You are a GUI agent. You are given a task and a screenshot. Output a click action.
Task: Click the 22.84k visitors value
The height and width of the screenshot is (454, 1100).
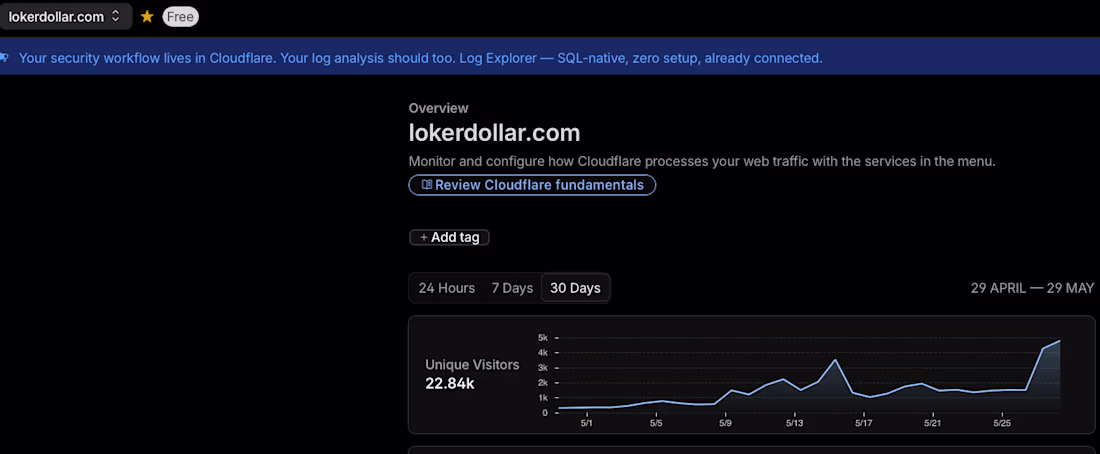pyautogui.click(x=450, y=384)
